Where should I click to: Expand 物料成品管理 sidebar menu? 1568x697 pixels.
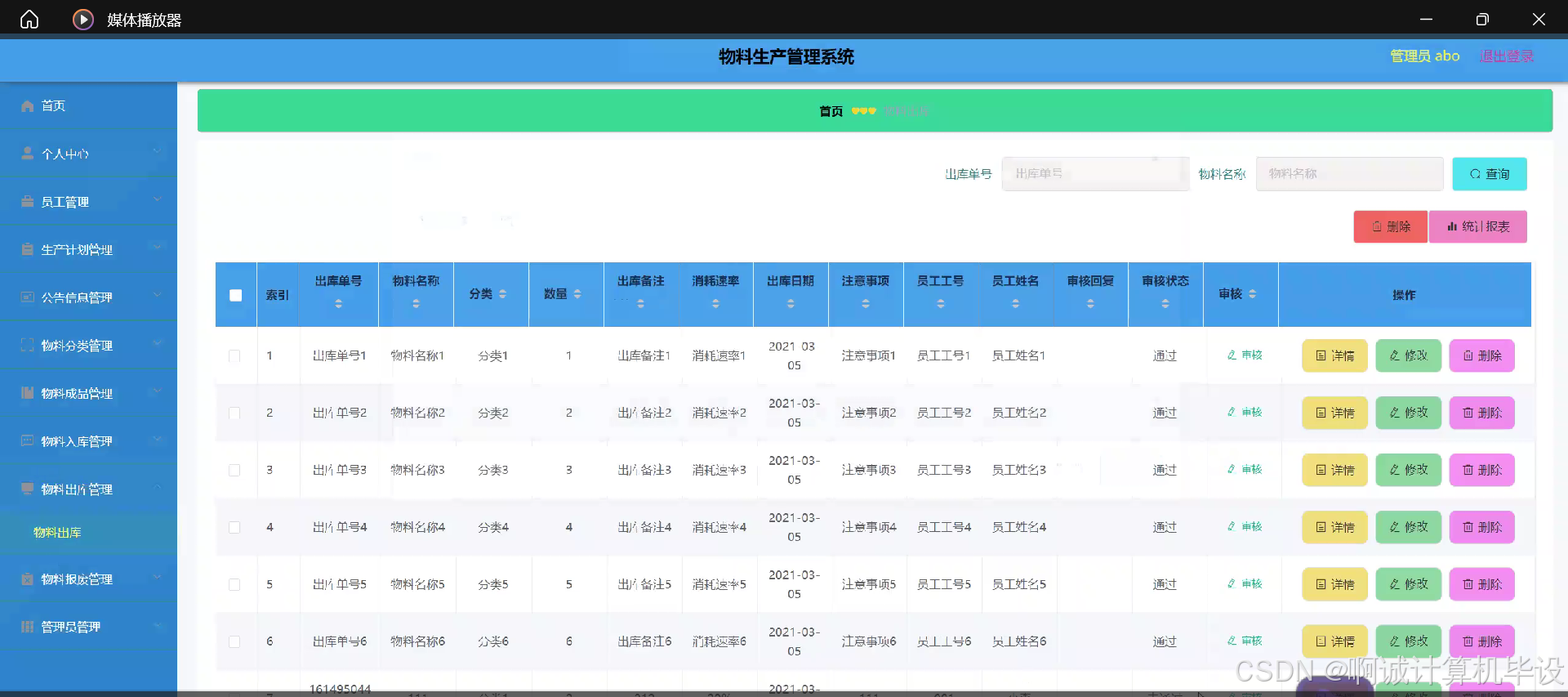pyautogui.click(x=88, y=393)
